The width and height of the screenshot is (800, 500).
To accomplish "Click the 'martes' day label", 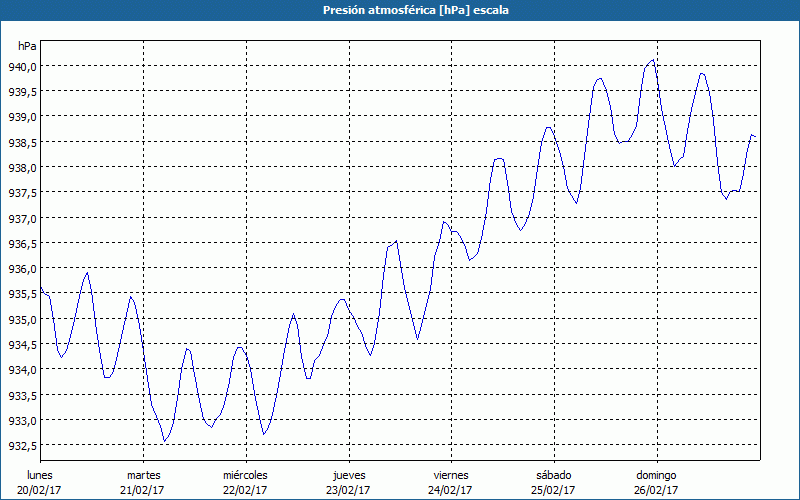I will tap(143, 474).
